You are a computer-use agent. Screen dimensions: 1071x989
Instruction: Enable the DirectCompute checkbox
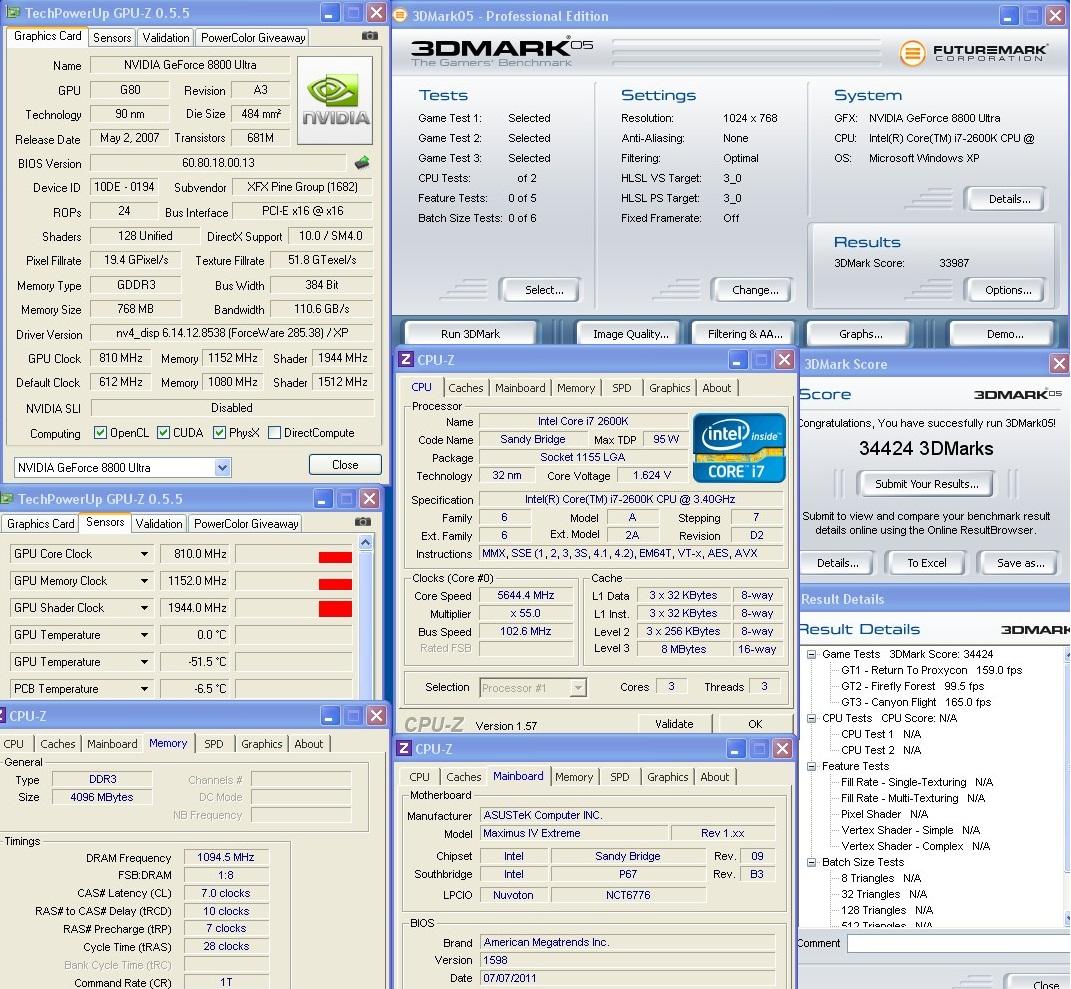point(275,432)
